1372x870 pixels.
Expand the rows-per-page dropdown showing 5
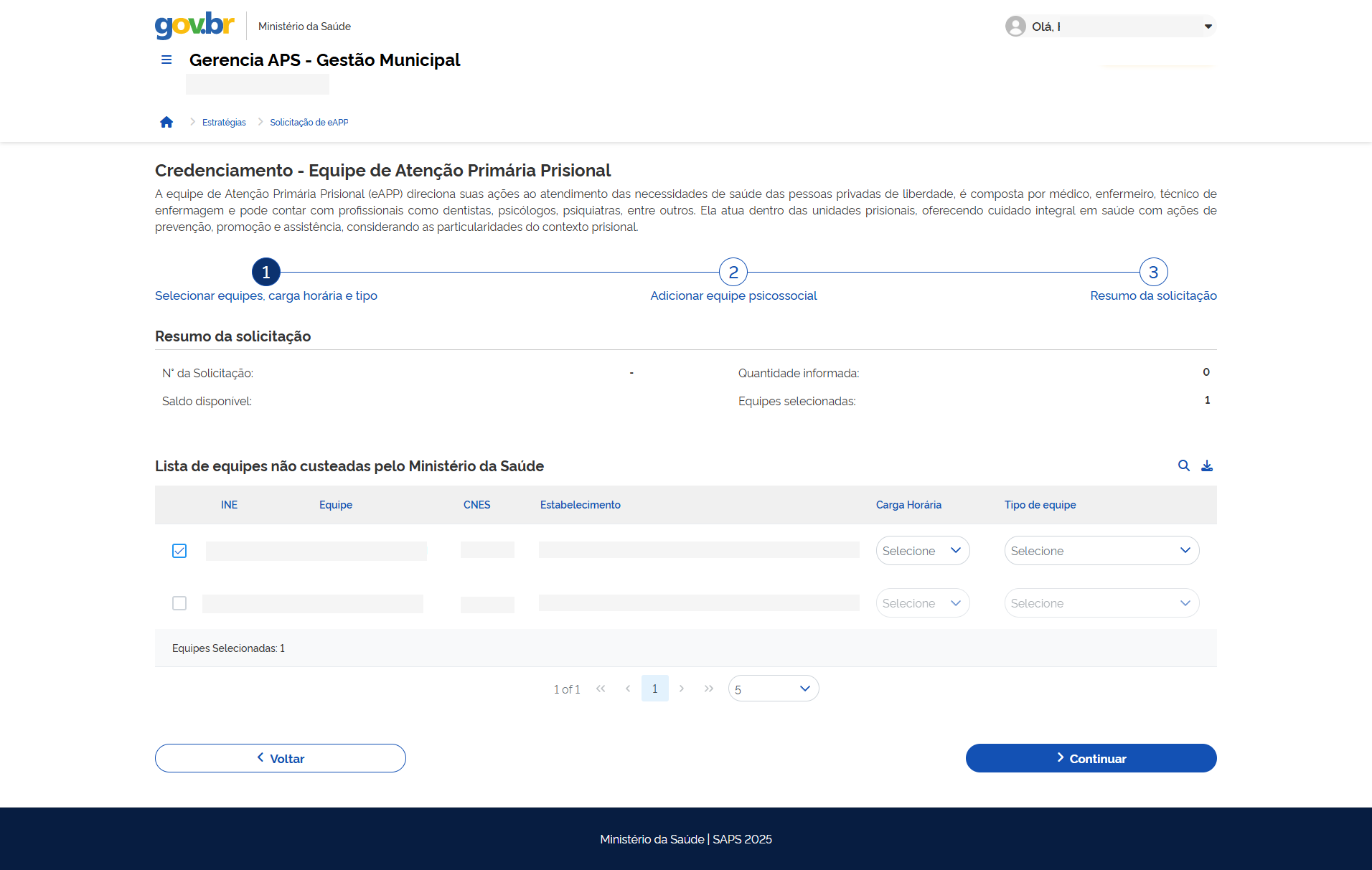pyautogui.click(x=773, y=689)
